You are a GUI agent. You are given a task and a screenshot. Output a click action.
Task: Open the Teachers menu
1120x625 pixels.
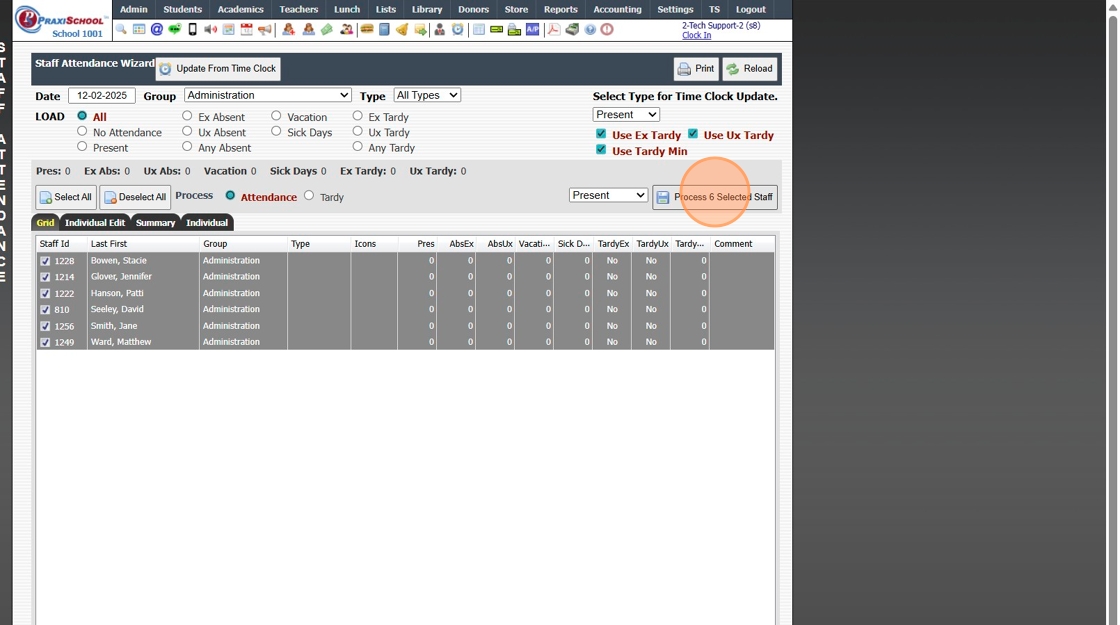click(299, 9)
